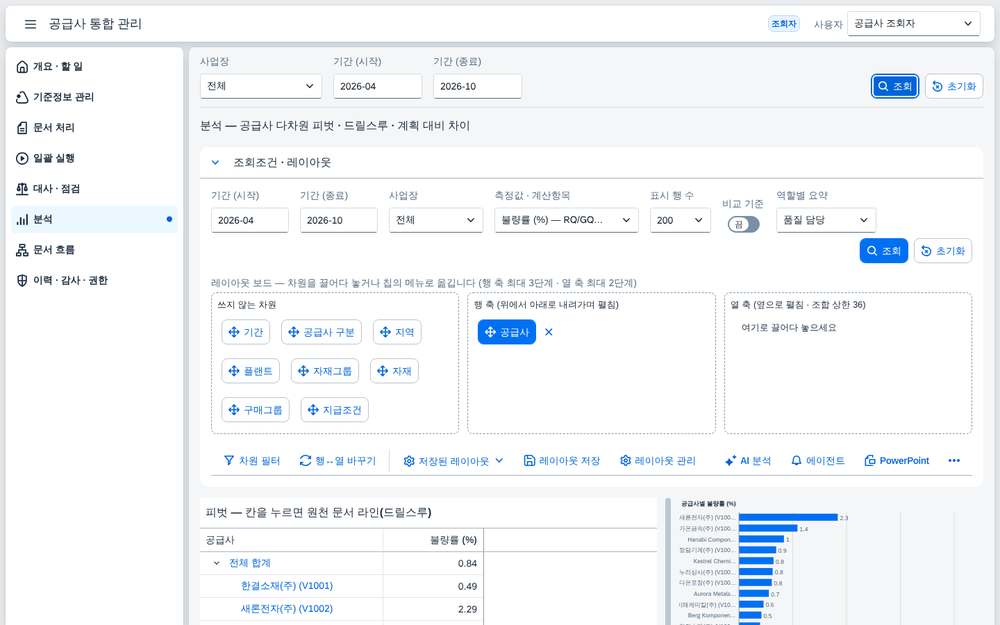Screen dimensions: 1000x625
Task: Open the 저장된 레이아웃 menu
Action: (x=453, y=460)
